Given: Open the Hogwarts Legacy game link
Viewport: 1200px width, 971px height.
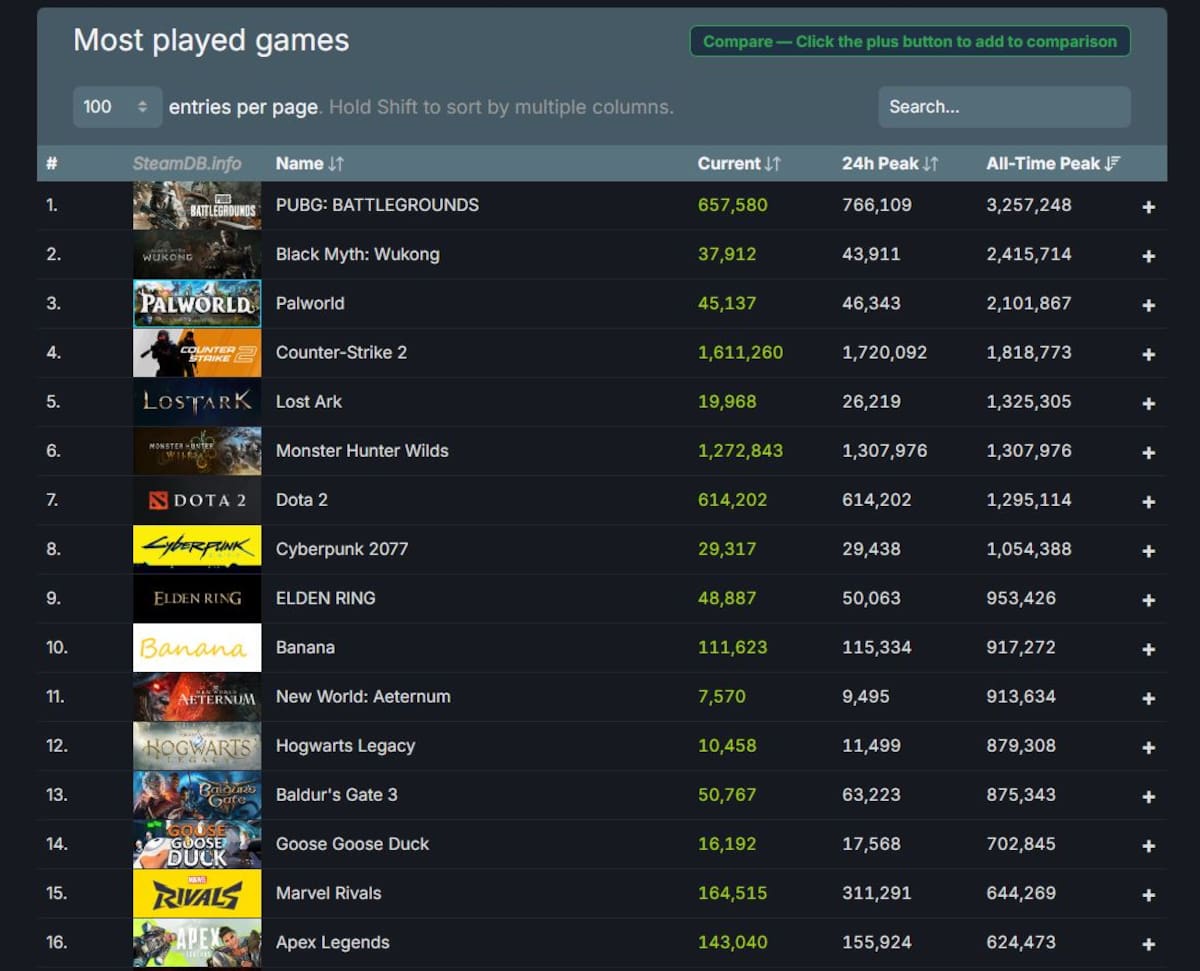Looking at the screenshot, I should pos(345,745).
